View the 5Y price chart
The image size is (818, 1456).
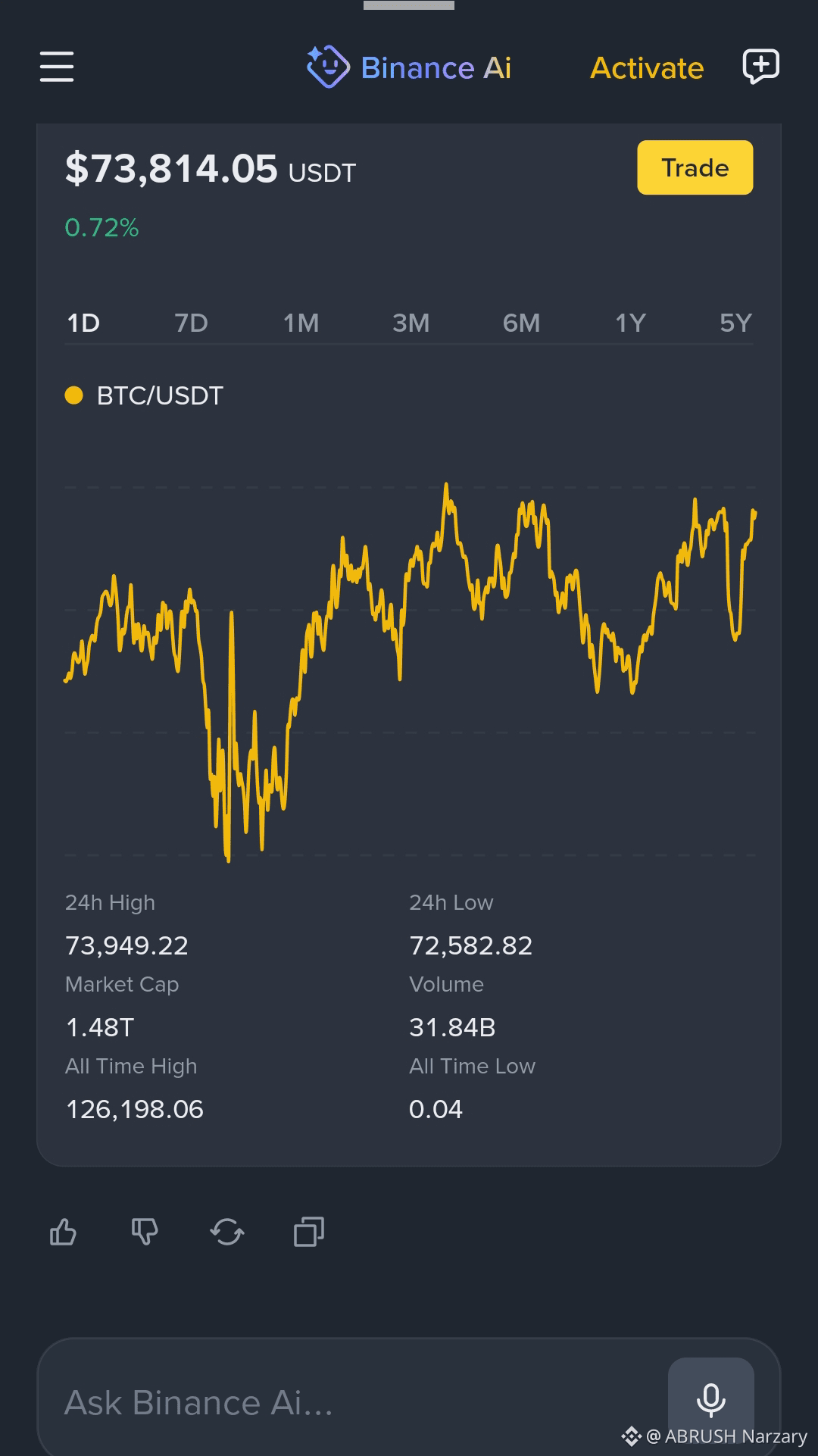[x=735, y=323]
